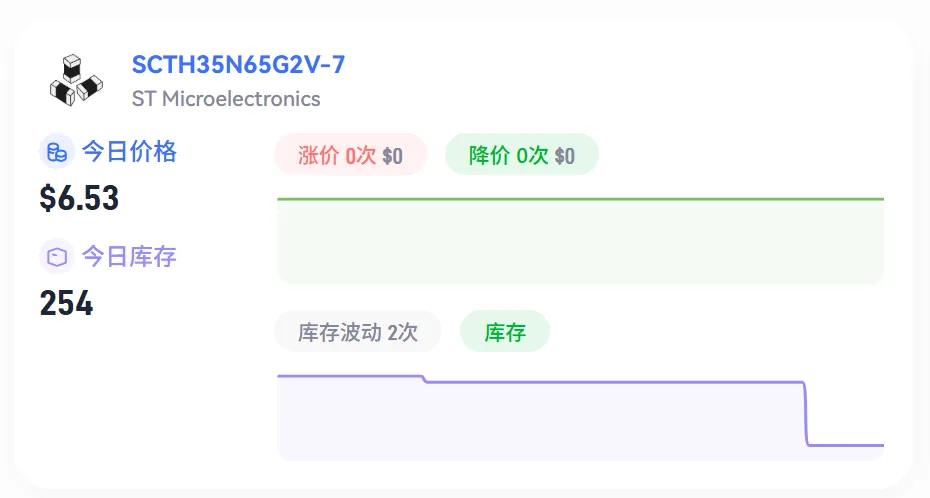The width and height of the screenshot is (930, 498).
Task: Click the $0 amount in the 降价 pill
Action: pyautogui.click(x=565, y=156)
